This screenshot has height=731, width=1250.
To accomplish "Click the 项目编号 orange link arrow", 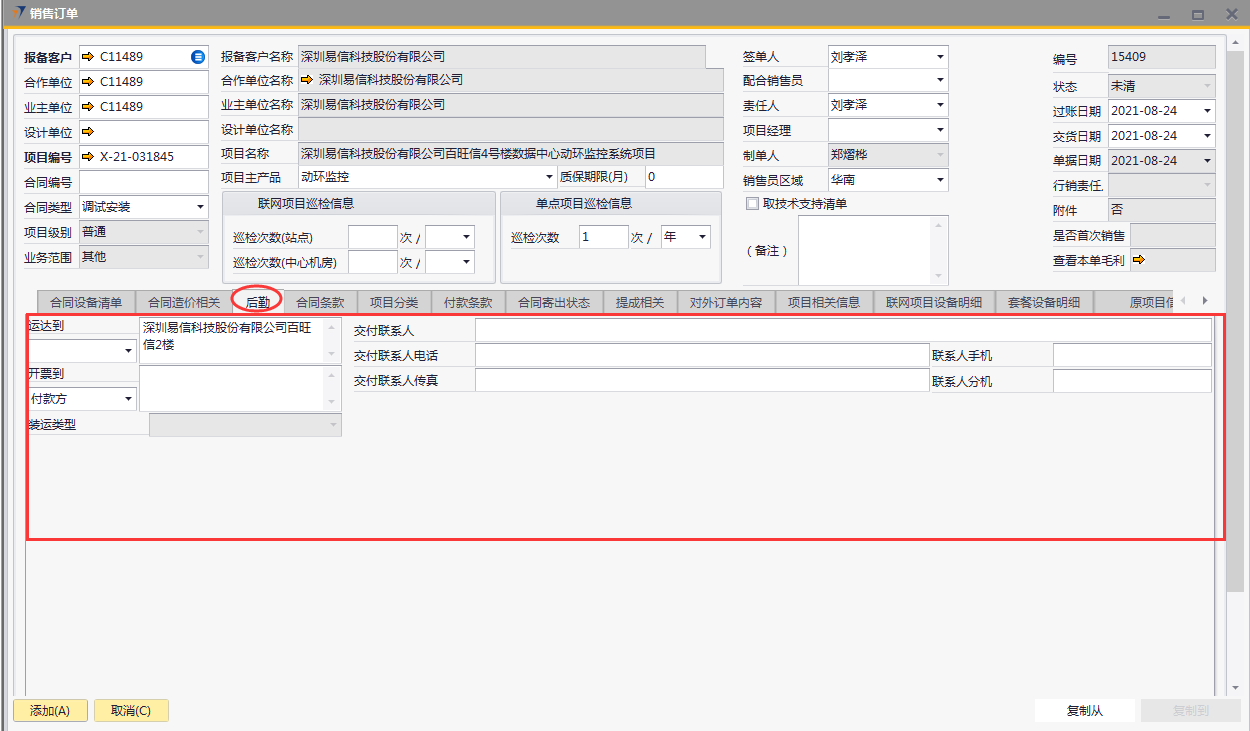I will pos(87,156).
